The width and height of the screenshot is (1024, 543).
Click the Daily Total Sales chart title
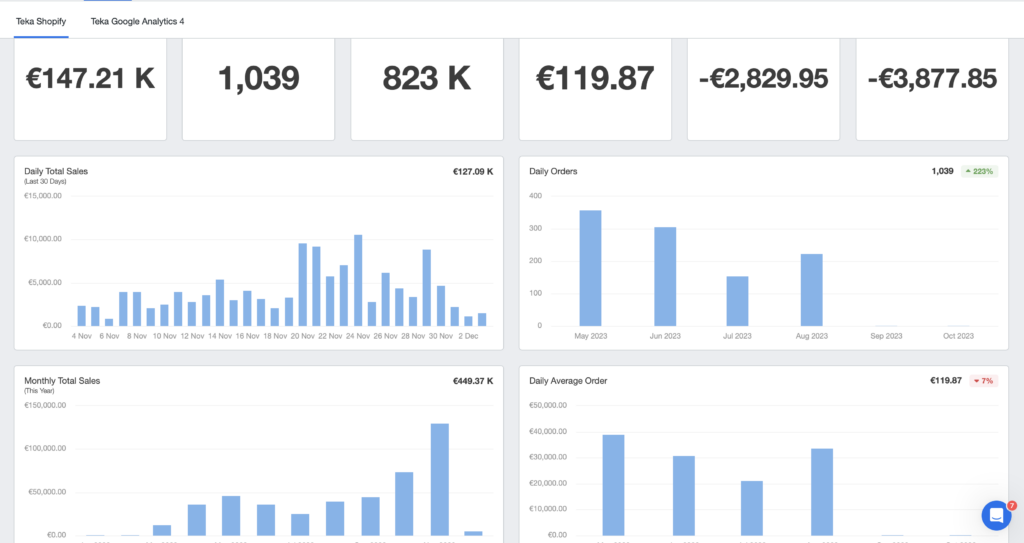coord(56,172)
